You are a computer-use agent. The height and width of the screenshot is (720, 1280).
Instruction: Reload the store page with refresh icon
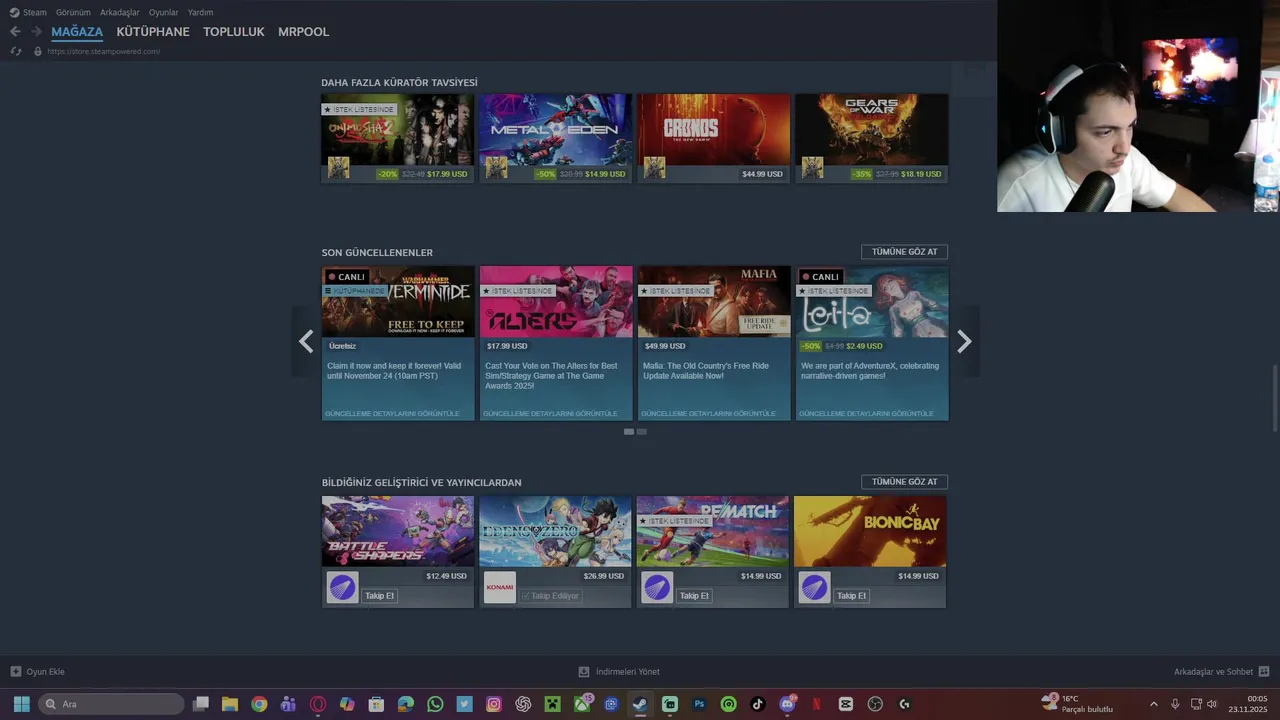click(x=16, y=51)
